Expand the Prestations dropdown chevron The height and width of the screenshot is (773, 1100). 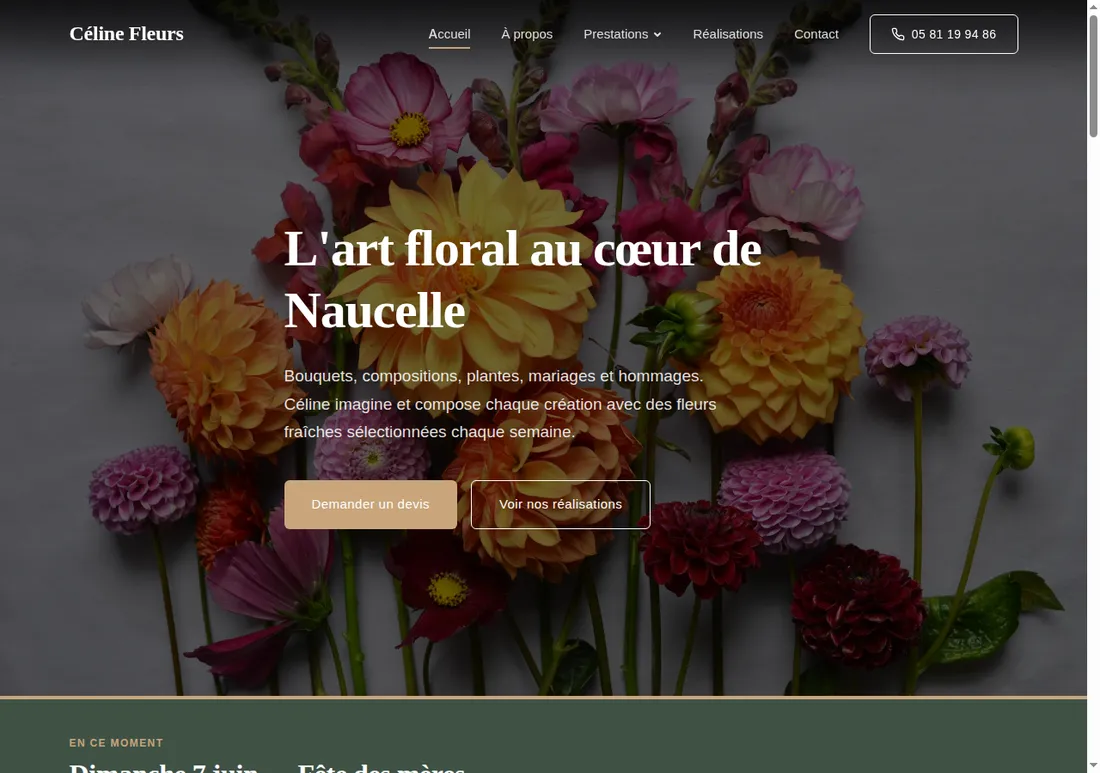[657, 34]
